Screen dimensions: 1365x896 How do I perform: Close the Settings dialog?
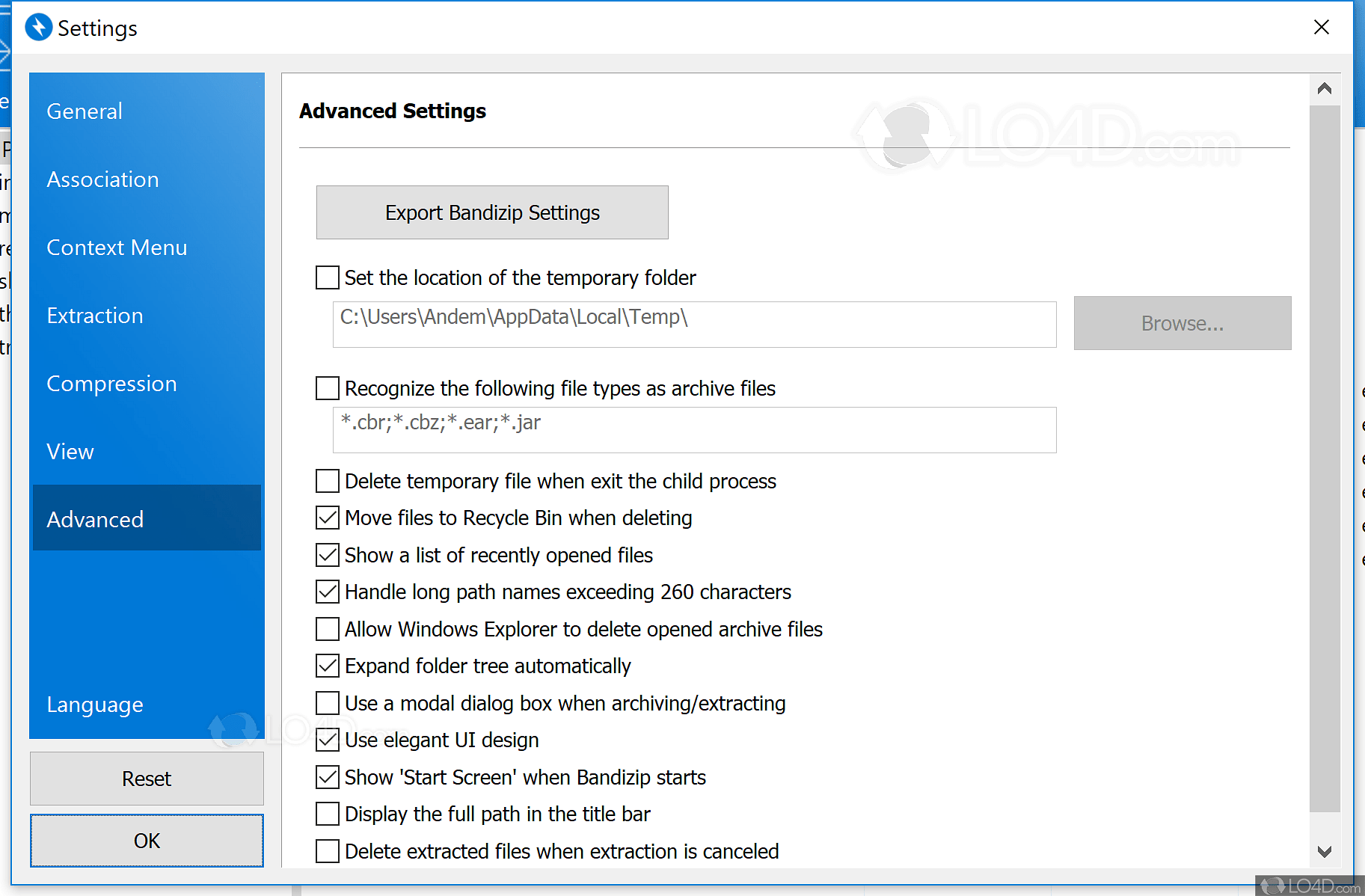pos(1322,27)
